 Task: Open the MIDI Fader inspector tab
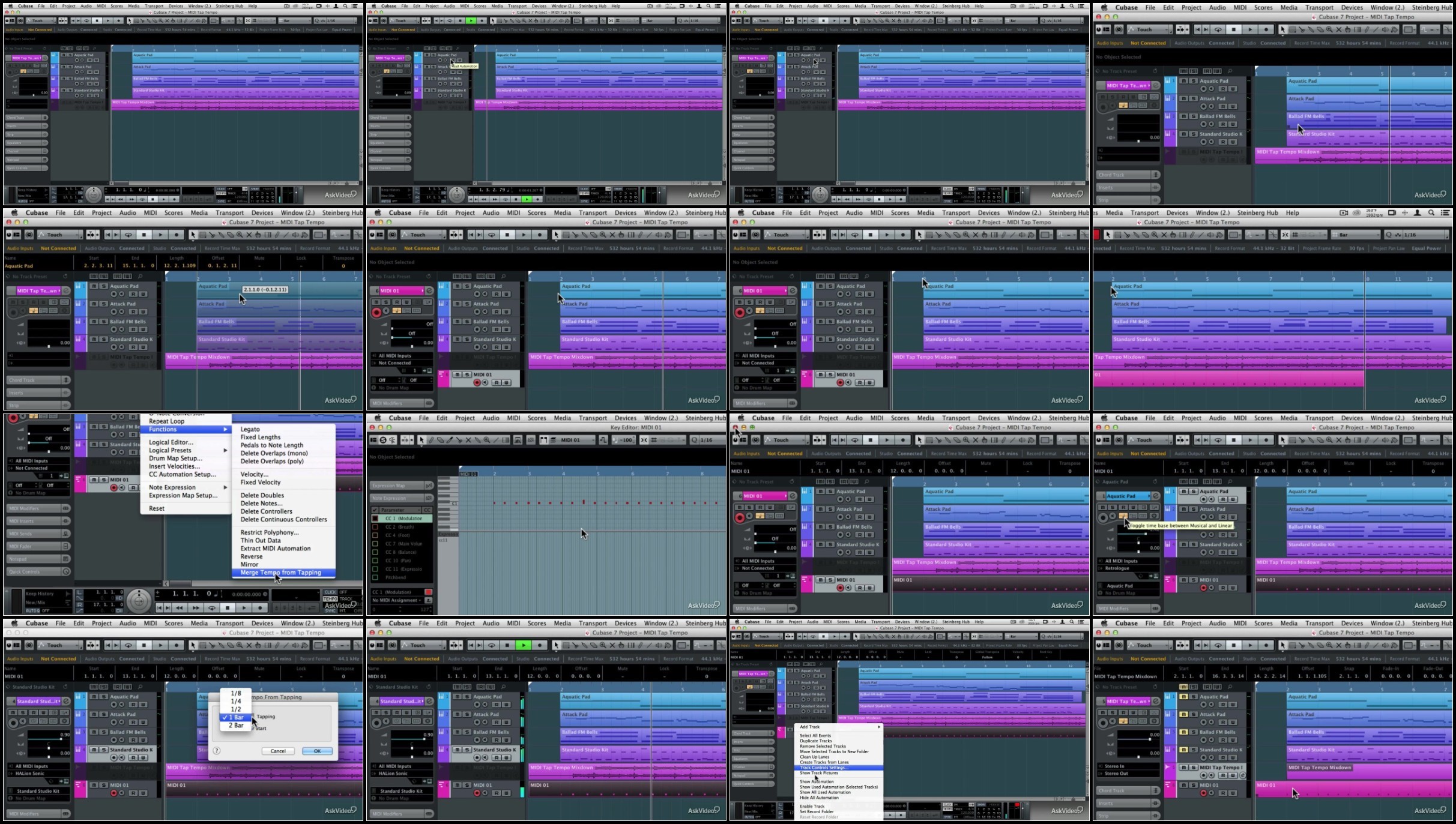point(34,546)
